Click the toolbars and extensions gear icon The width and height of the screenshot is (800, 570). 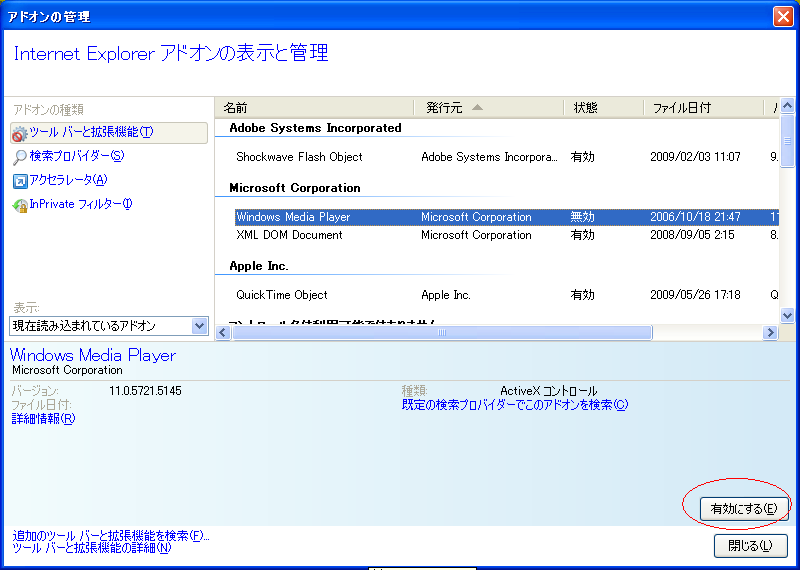click(19, 134)
